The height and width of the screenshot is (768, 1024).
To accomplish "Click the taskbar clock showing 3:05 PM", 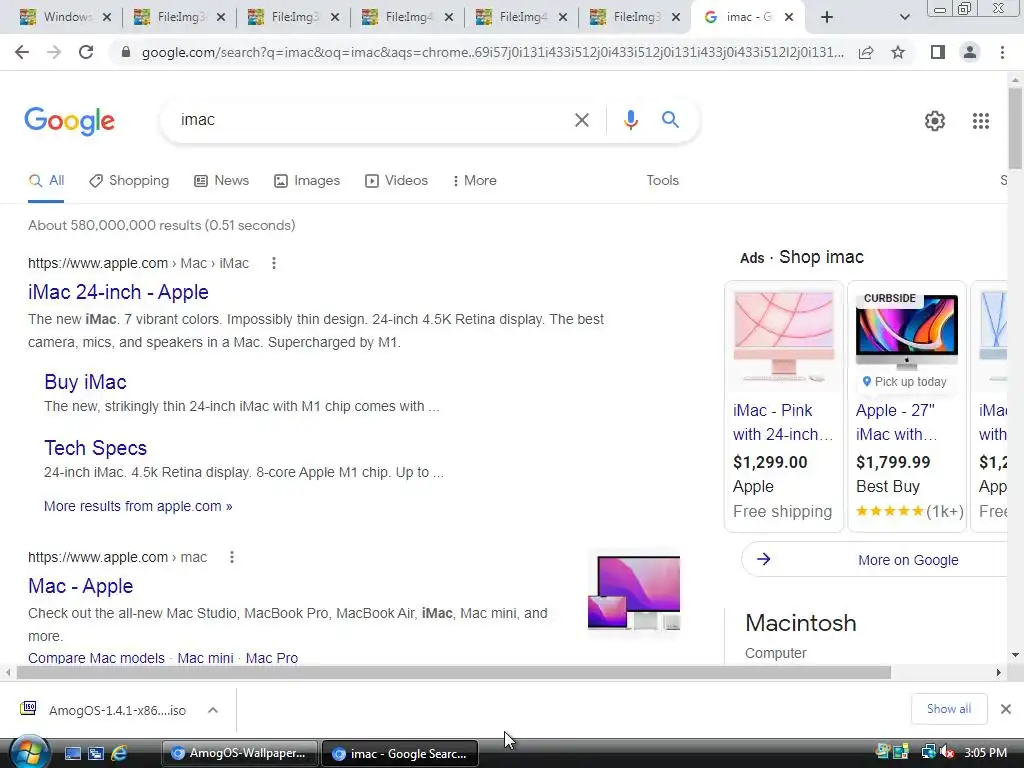I will click(985, 753).
